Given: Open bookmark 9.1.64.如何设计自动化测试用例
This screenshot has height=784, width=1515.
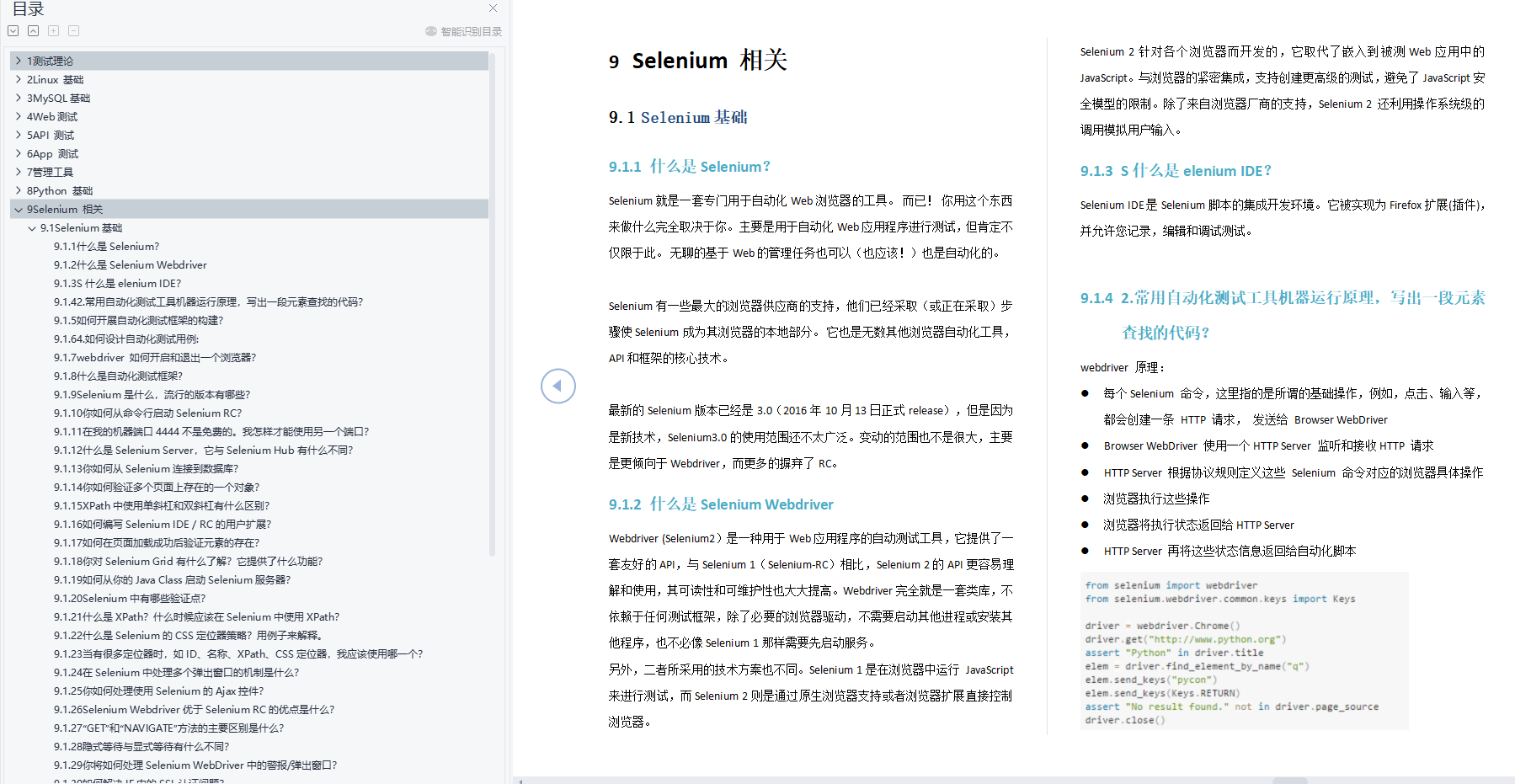Looking at the screenshot, I should pos(126,339).
